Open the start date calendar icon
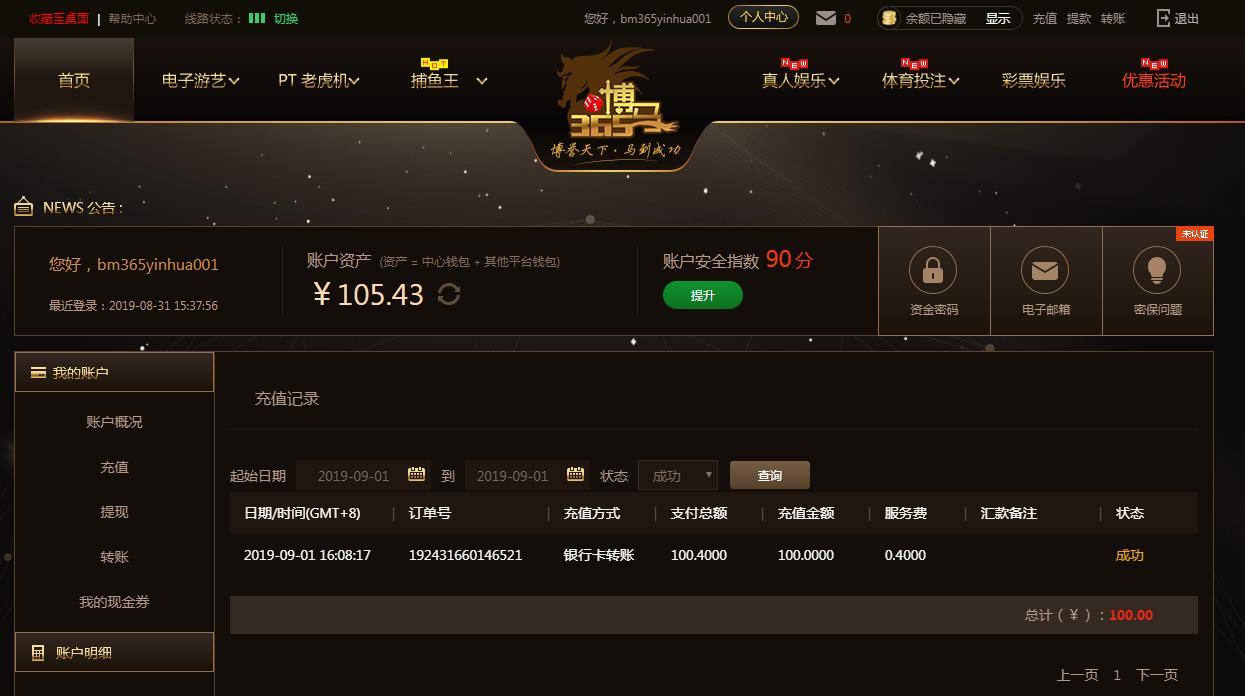 [417, 474]
